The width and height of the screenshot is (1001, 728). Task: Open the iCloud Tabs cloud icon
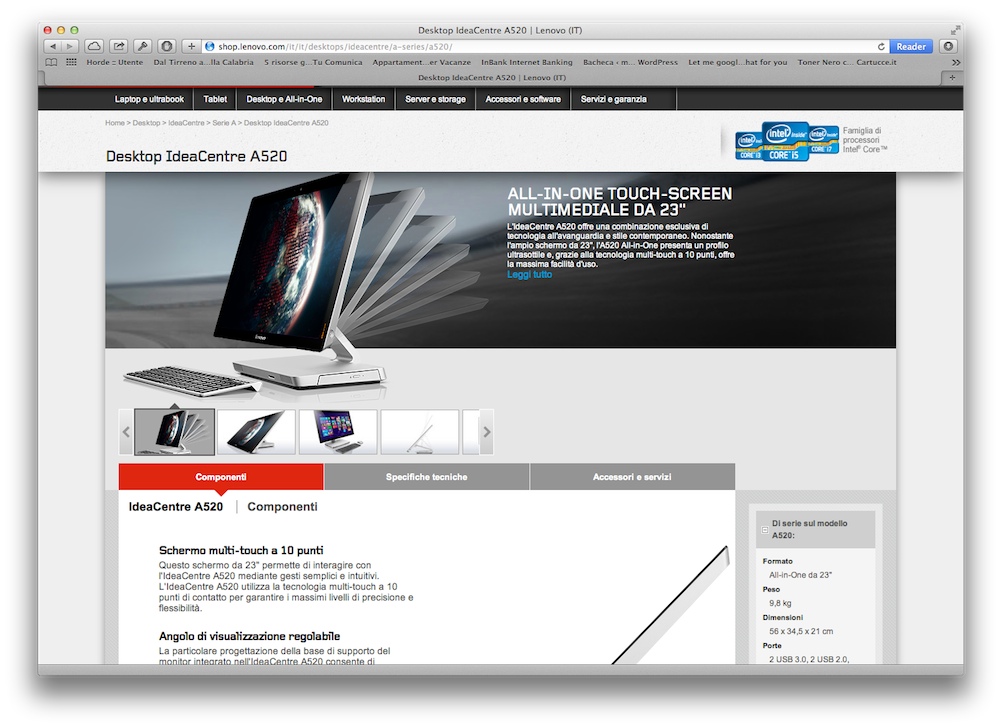click(x=94, y=47)
